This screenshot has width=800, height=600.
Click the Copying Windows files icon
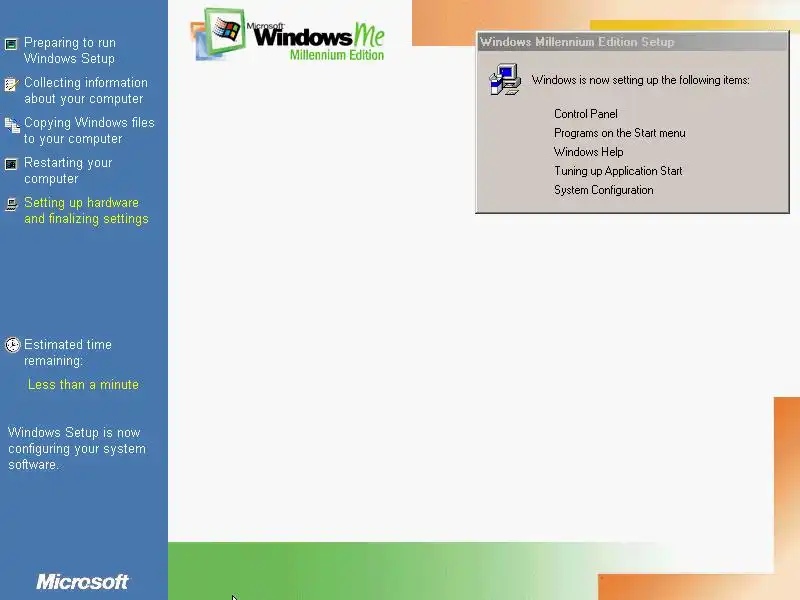click(12, 124)
